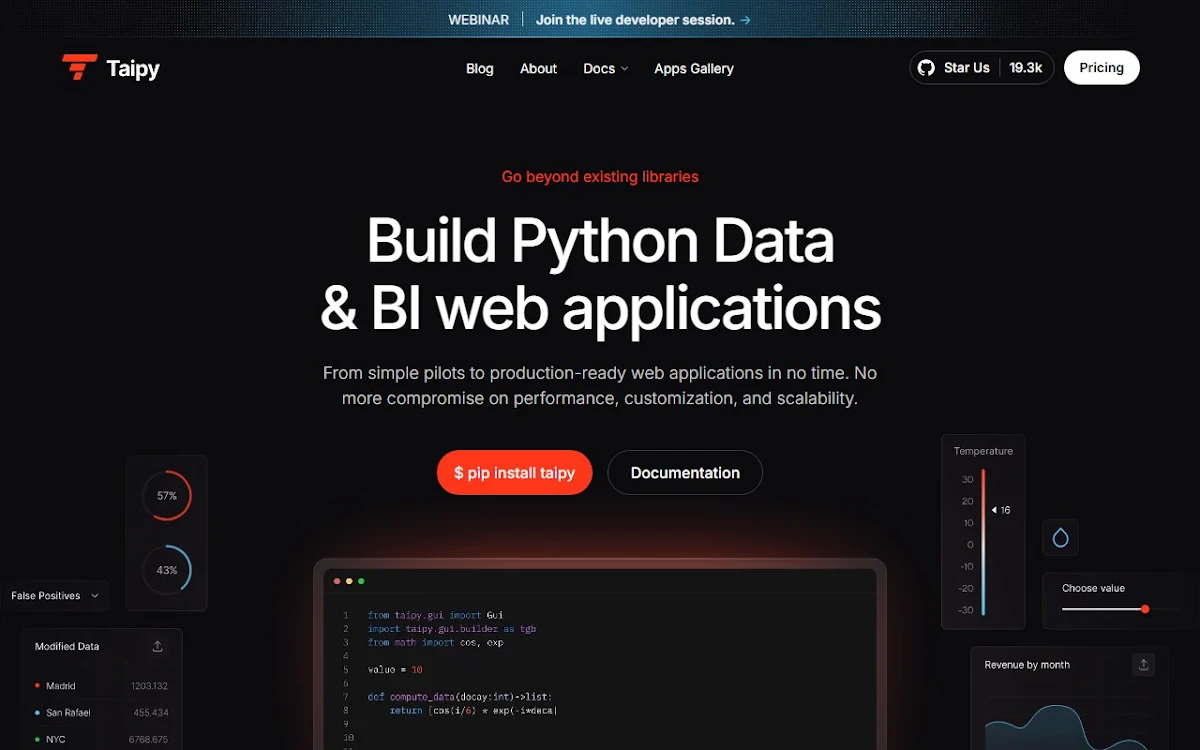
Task: Click the $ pip install taipy button
Action: pos(514,473)
